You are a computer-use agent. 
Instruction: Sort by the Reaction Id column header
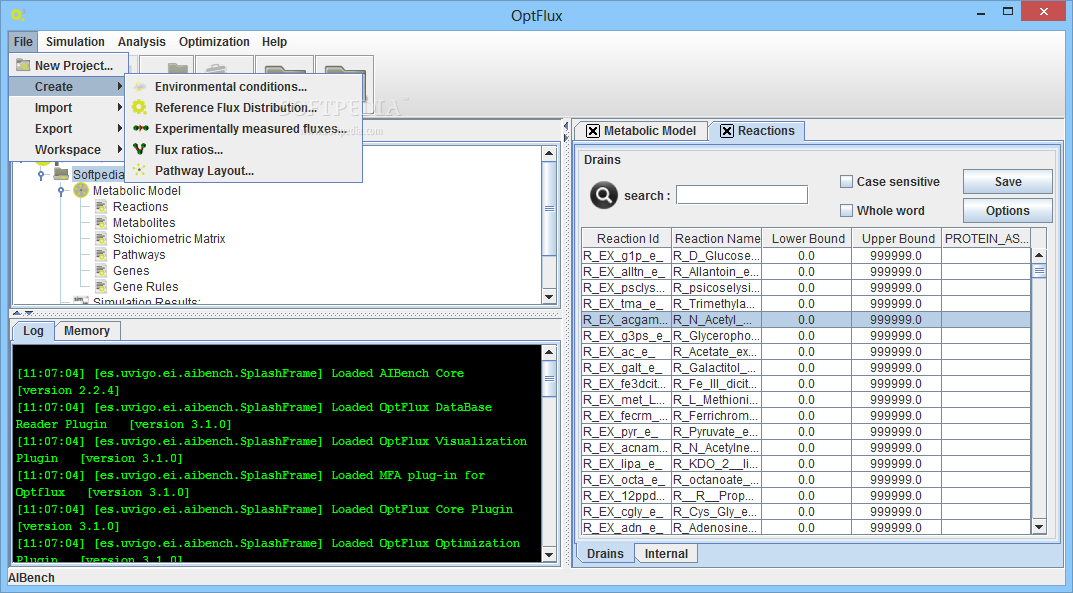(627, 238)
